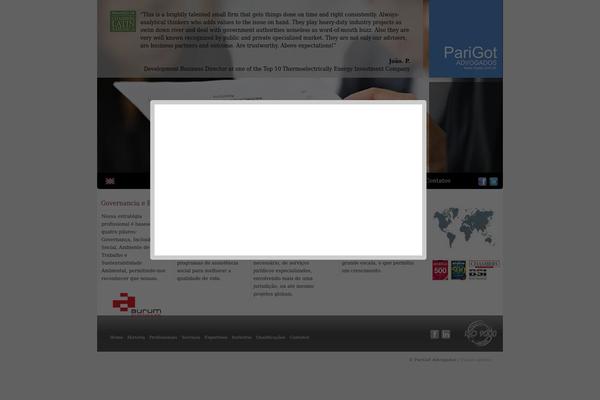Click the world map thumbnail

464,227
